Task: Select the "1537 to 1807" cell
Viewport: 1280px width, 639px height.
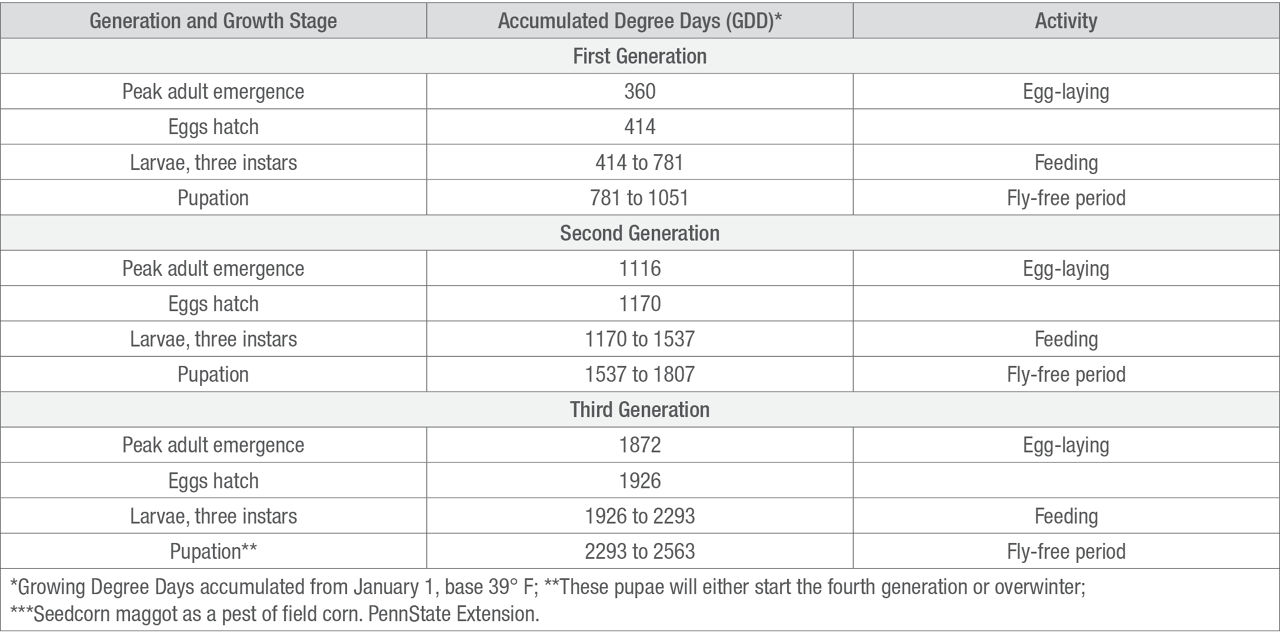Action: [x=639, y=375]
